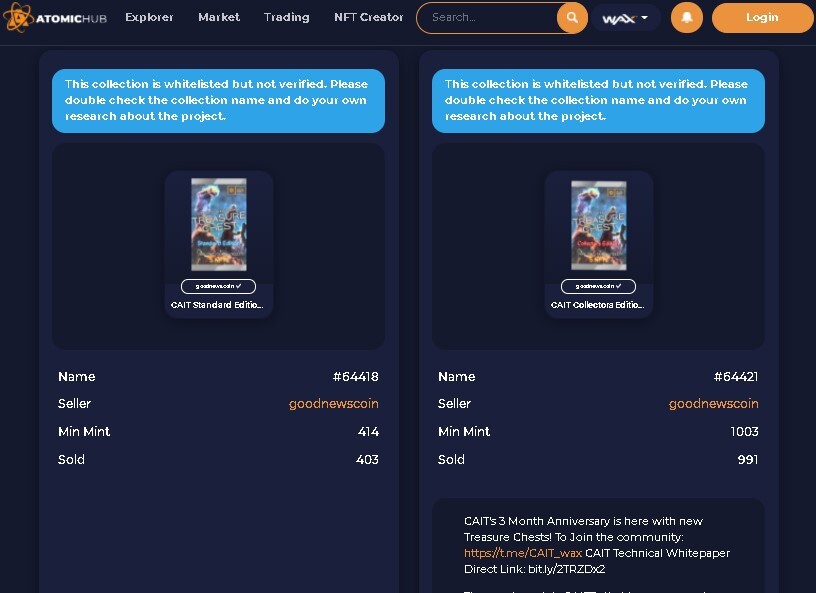Screen dimensions: 816x593
Task: Select Sold value 403
Action: (x=367, y=460)
